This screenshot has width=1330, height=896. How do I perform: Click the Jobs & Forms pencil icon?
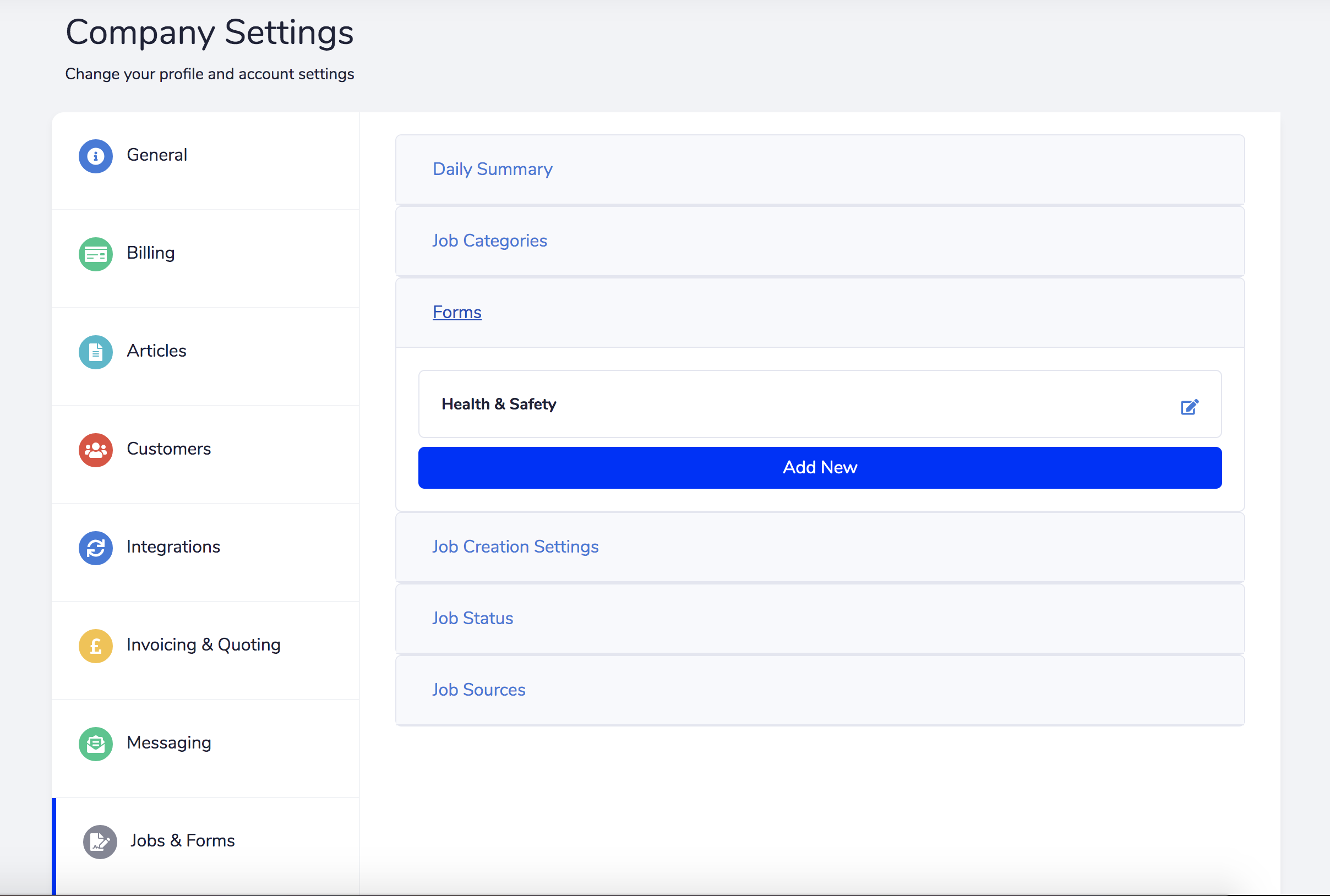100,842
